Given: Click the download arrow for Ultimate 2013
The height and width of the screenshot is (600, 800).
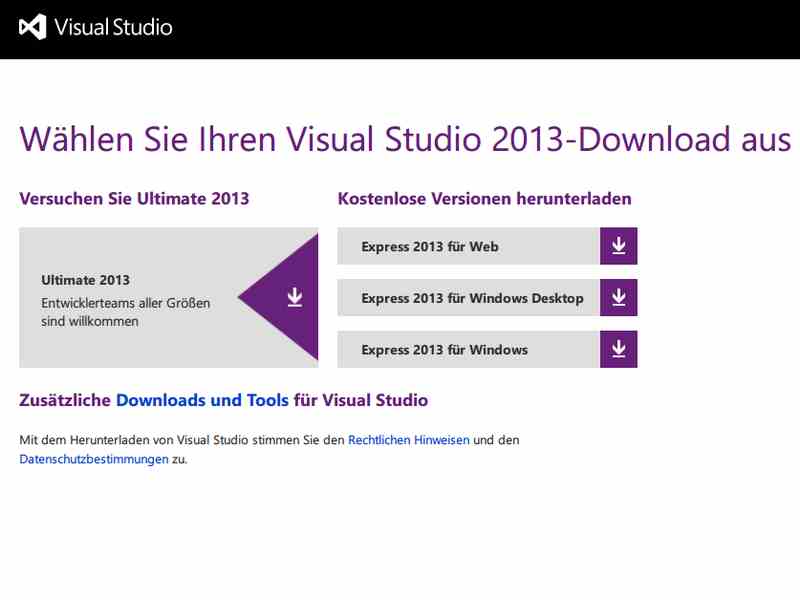Looking at the screenshot, I should point(295,297).
